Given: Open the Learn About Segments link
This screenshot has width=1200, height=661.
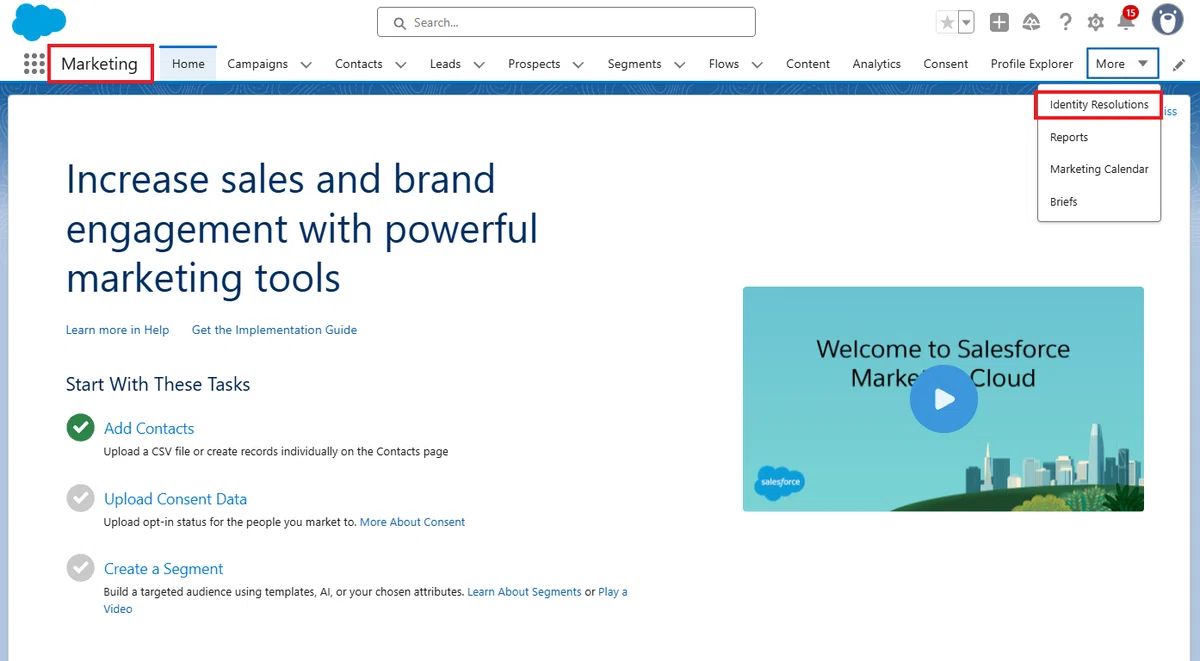Looking at the screenshot, I should tap(524, 592).
